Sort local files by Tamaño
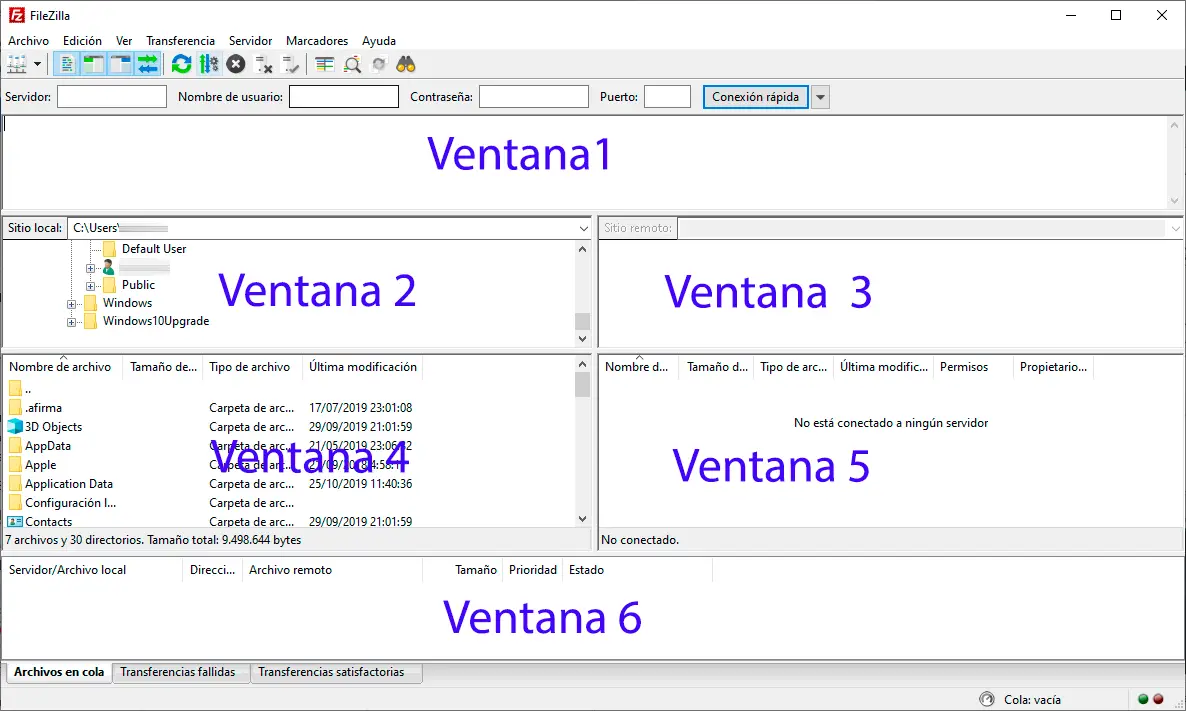1186x711 pixels. pyautogui.click(x=163, y=367)
